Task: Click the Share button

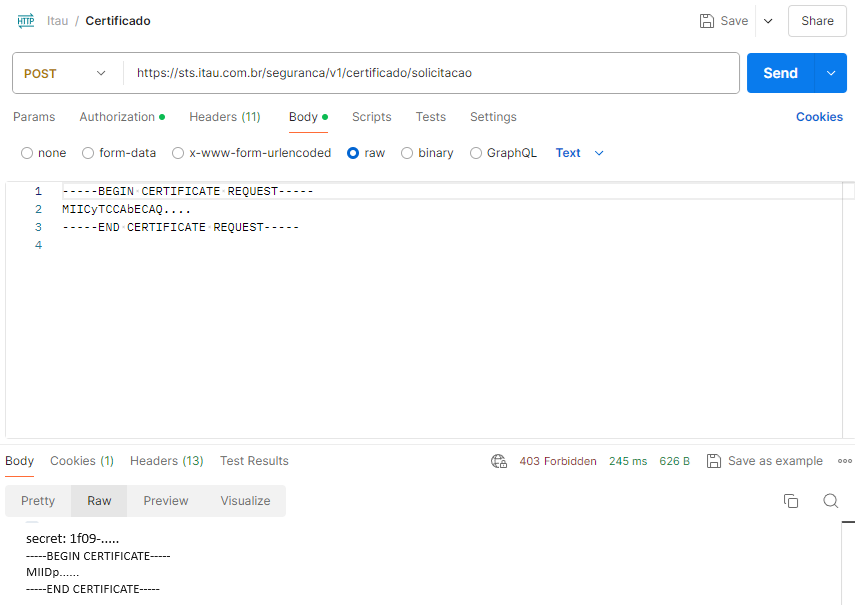Action: coord(817,21)
